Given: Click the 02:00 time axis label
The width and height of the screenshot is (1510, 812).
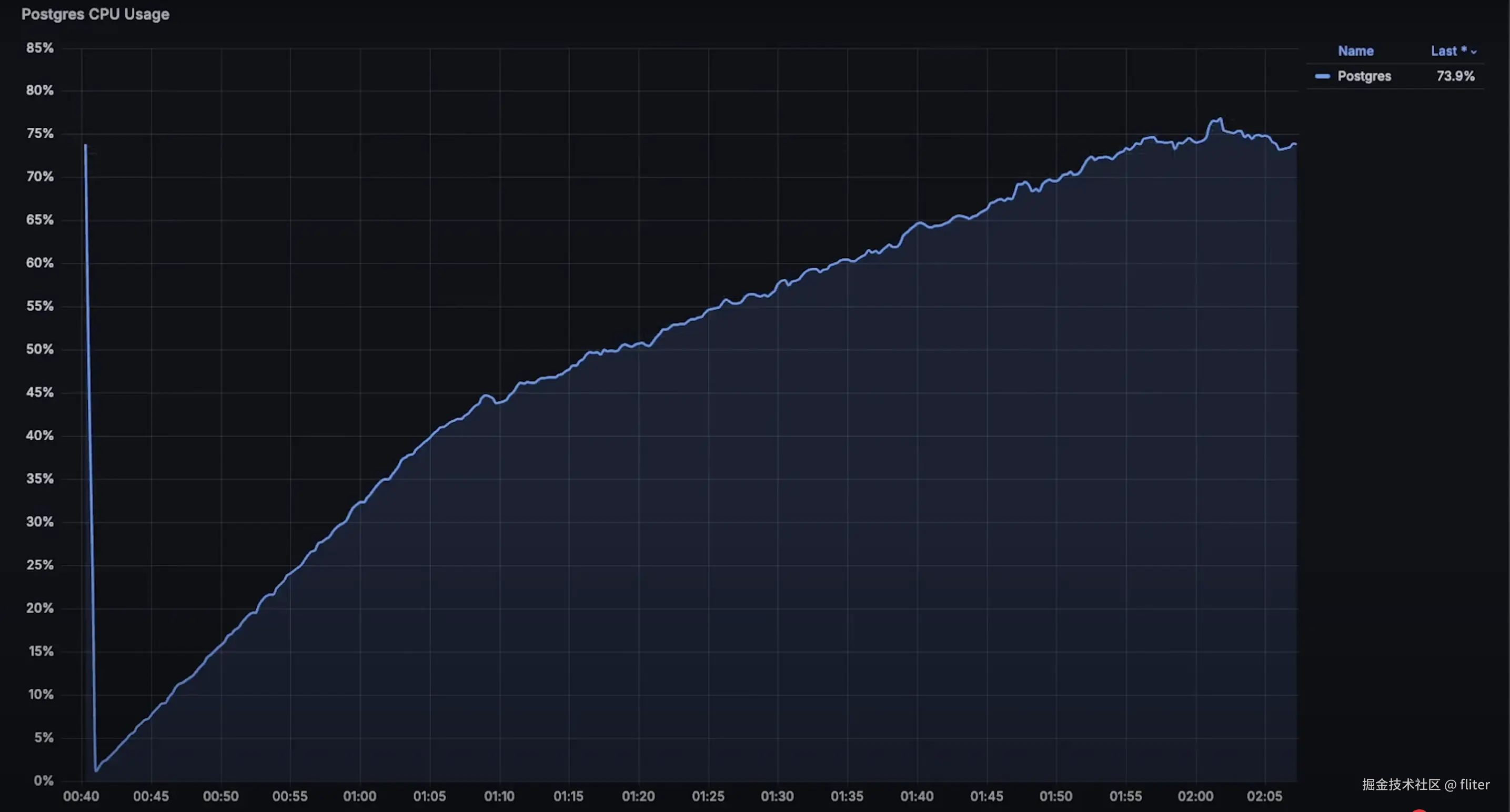Looking at the screenshot, I should pos(1195,796).
